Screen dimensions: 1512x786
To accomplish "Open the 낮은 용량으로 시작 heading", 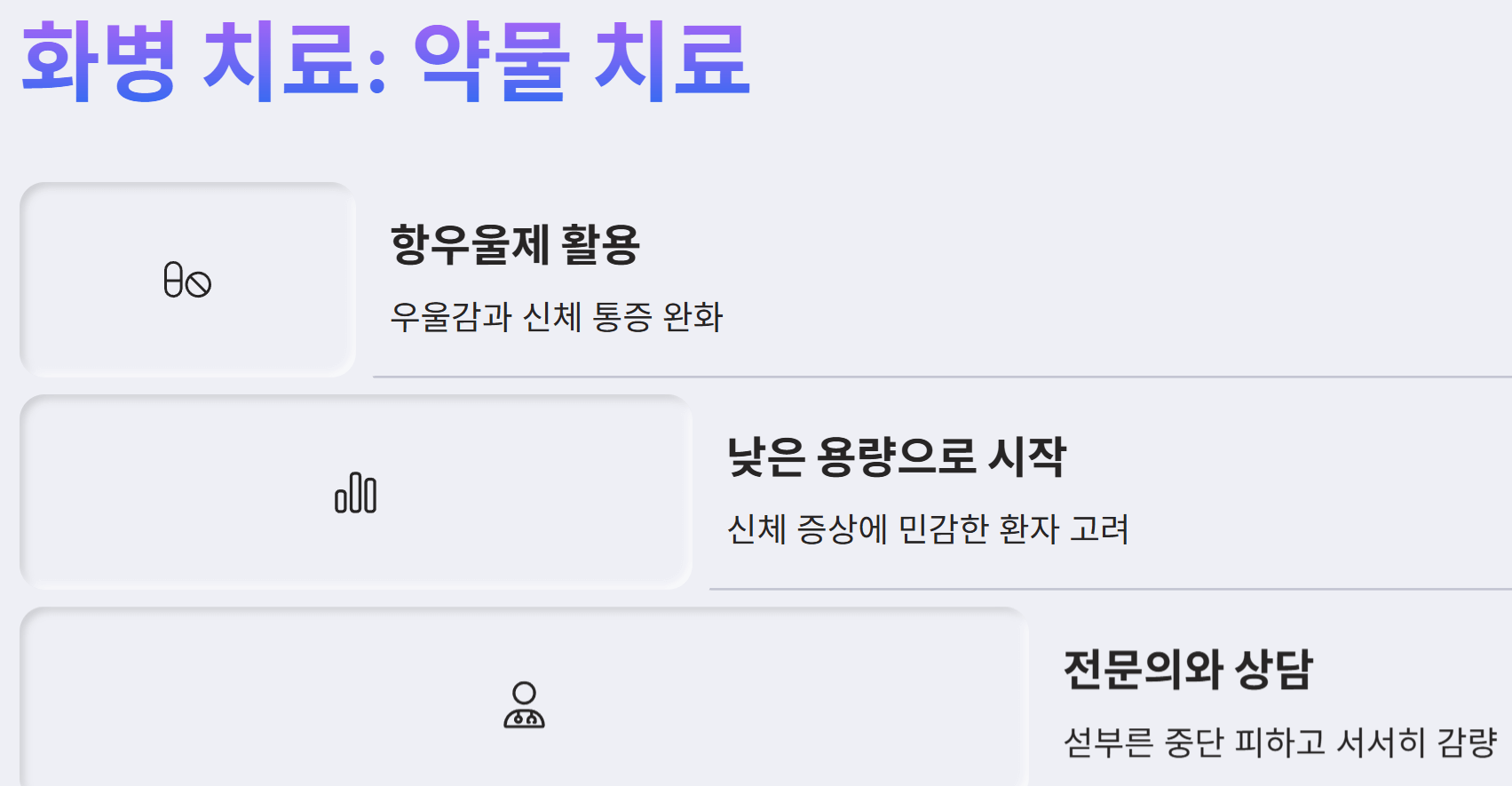I will 896,457.
